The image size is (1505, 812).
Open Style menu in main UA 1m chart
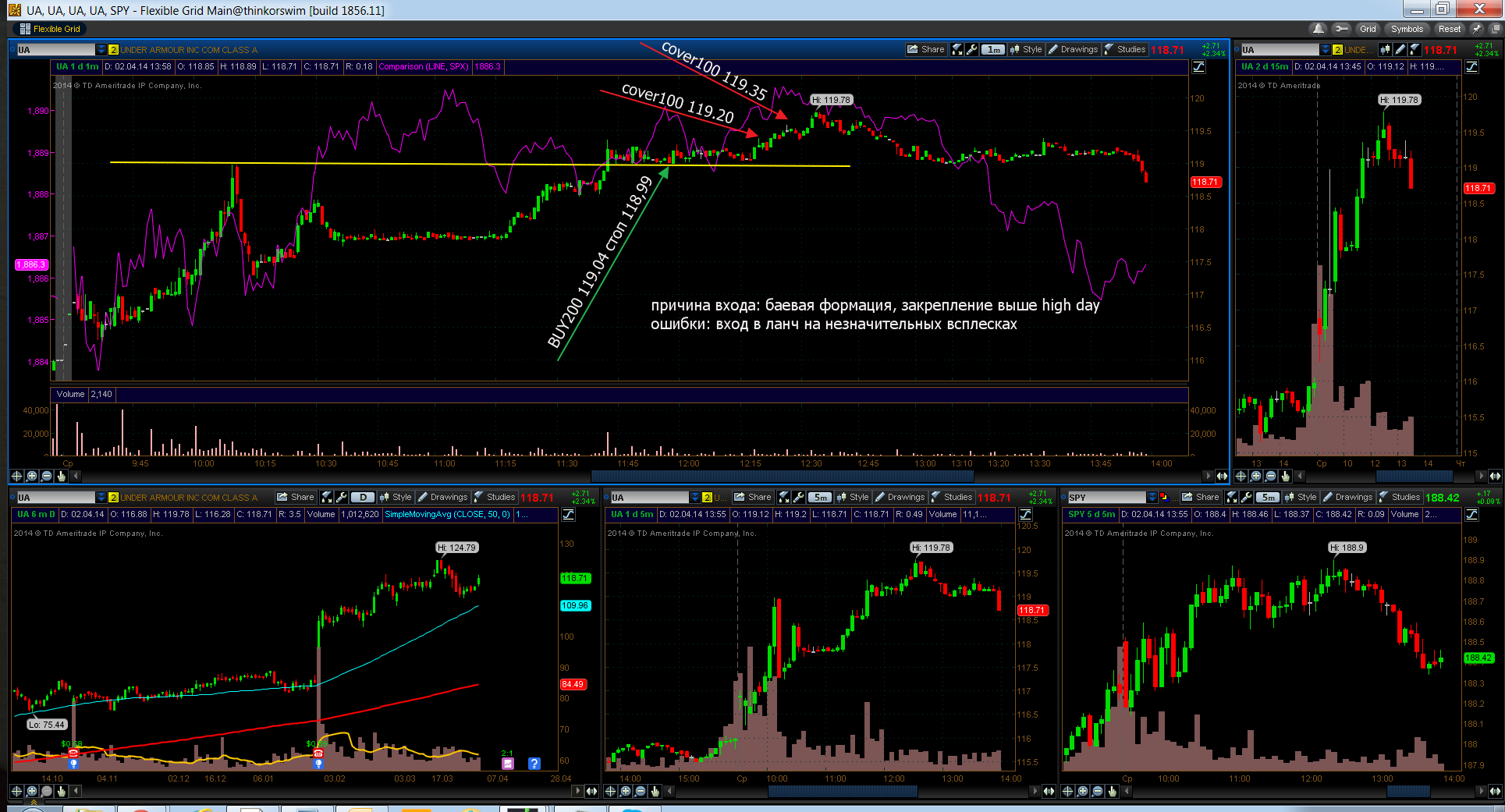1026,49
